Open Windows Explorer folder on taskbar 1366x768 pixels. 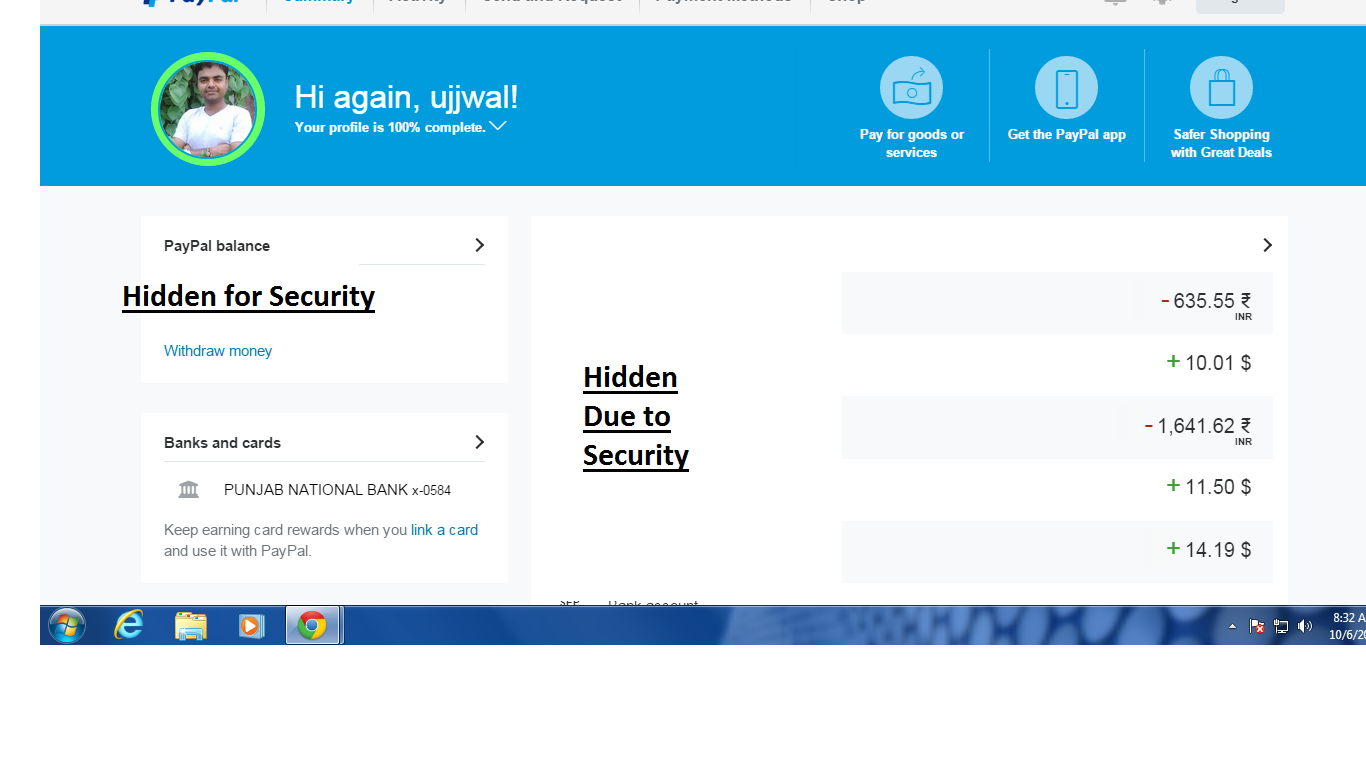pos(191,626)
